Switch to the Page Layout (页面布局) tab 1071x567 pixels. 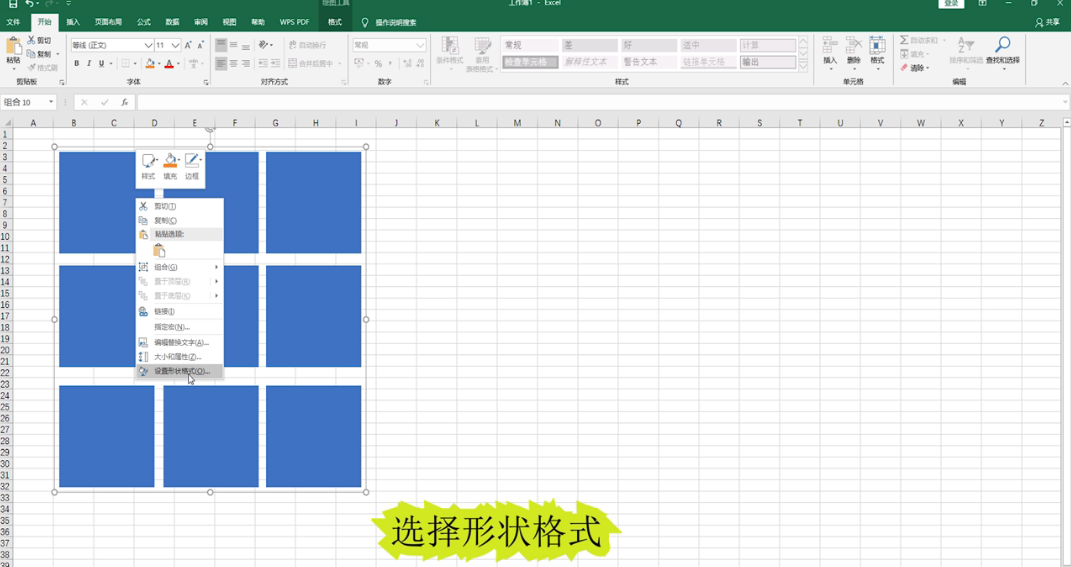pyautogui.click(x=108, y=22)
